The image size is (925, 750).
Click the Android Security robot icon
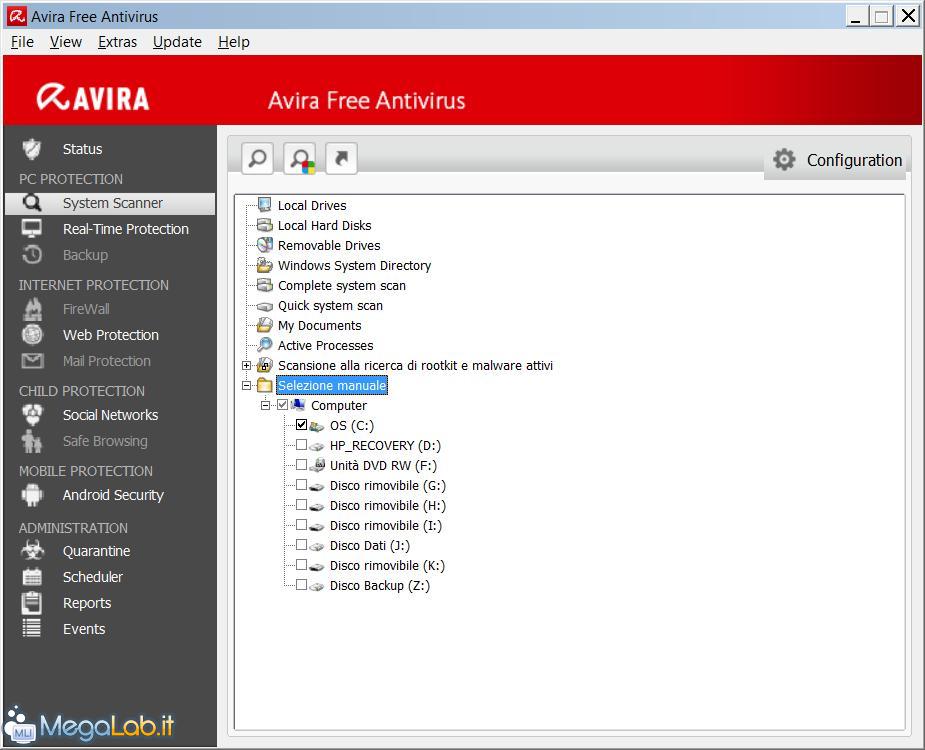click(32, 494)
